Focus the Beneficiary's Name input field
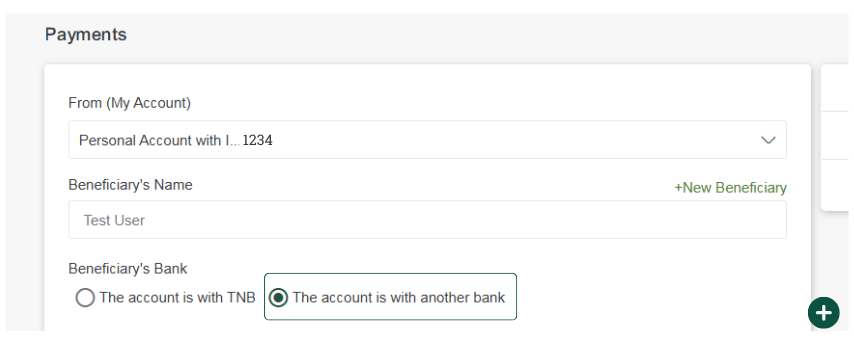The image size is (854, 361). 427,219
